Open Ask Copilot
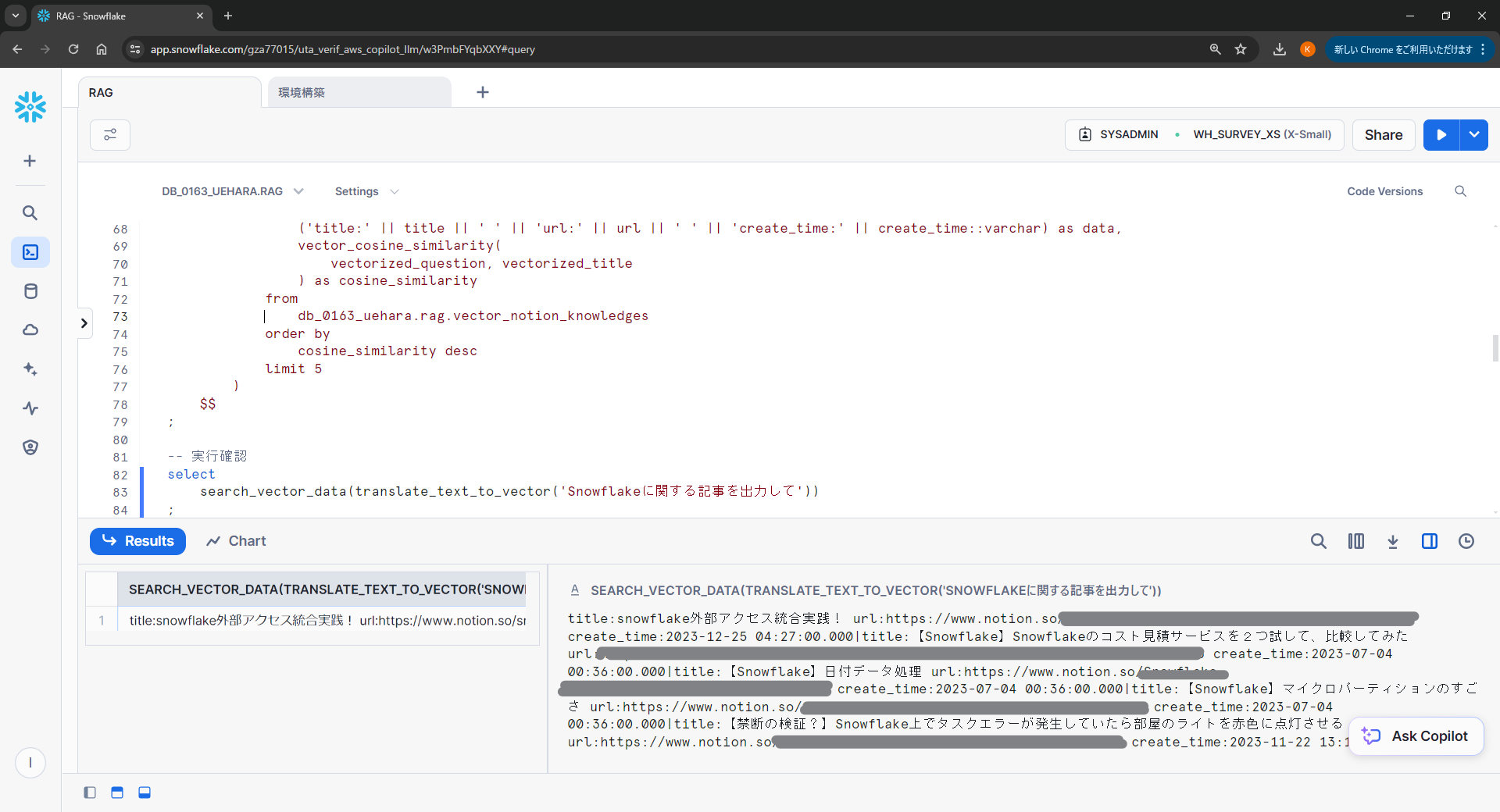Viewport: 1500px width, 812px height. (1416, 735)
